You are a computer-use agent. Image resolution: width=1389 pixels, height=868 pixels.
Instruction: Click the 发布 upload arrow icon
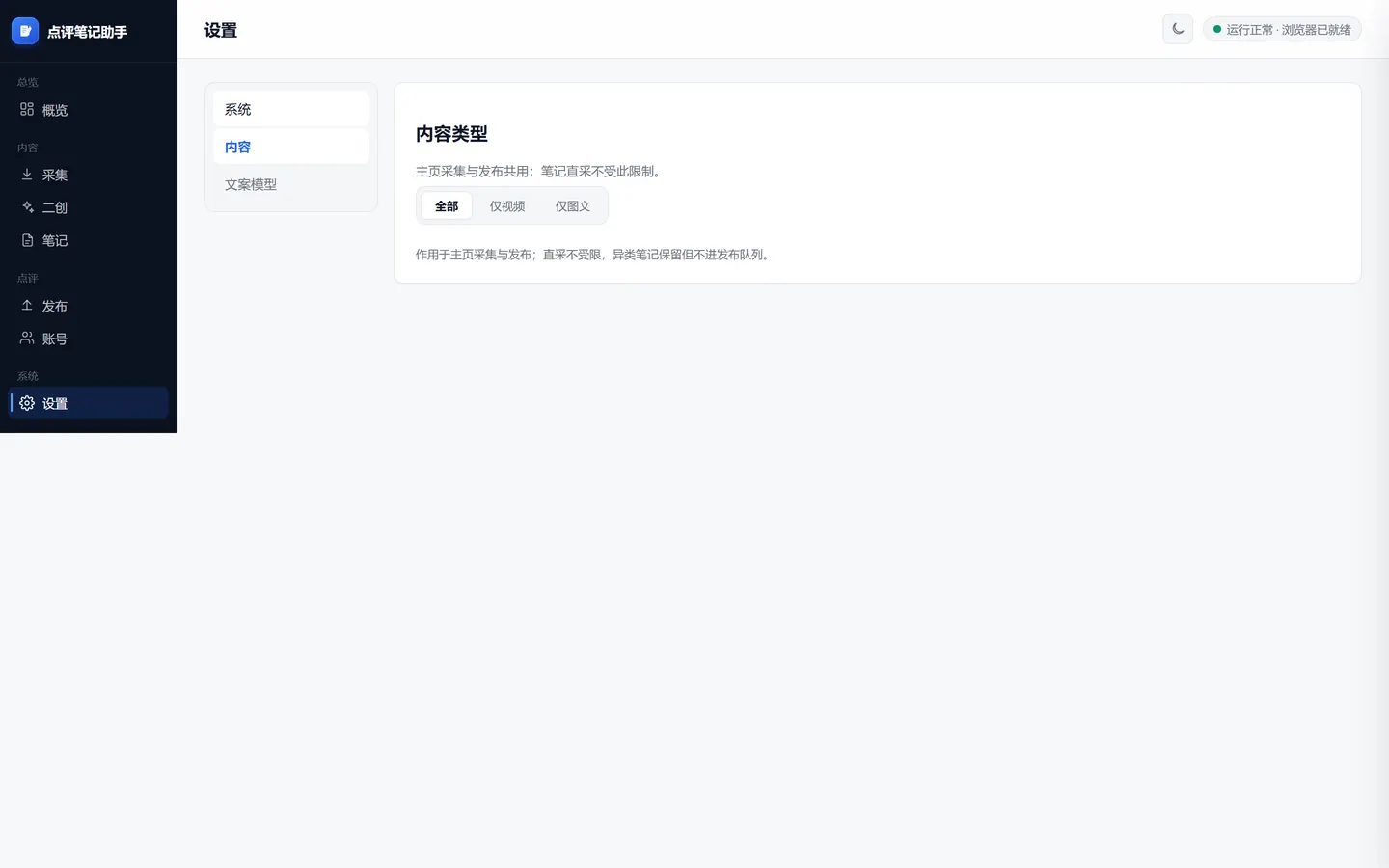(x=27, y=305)
